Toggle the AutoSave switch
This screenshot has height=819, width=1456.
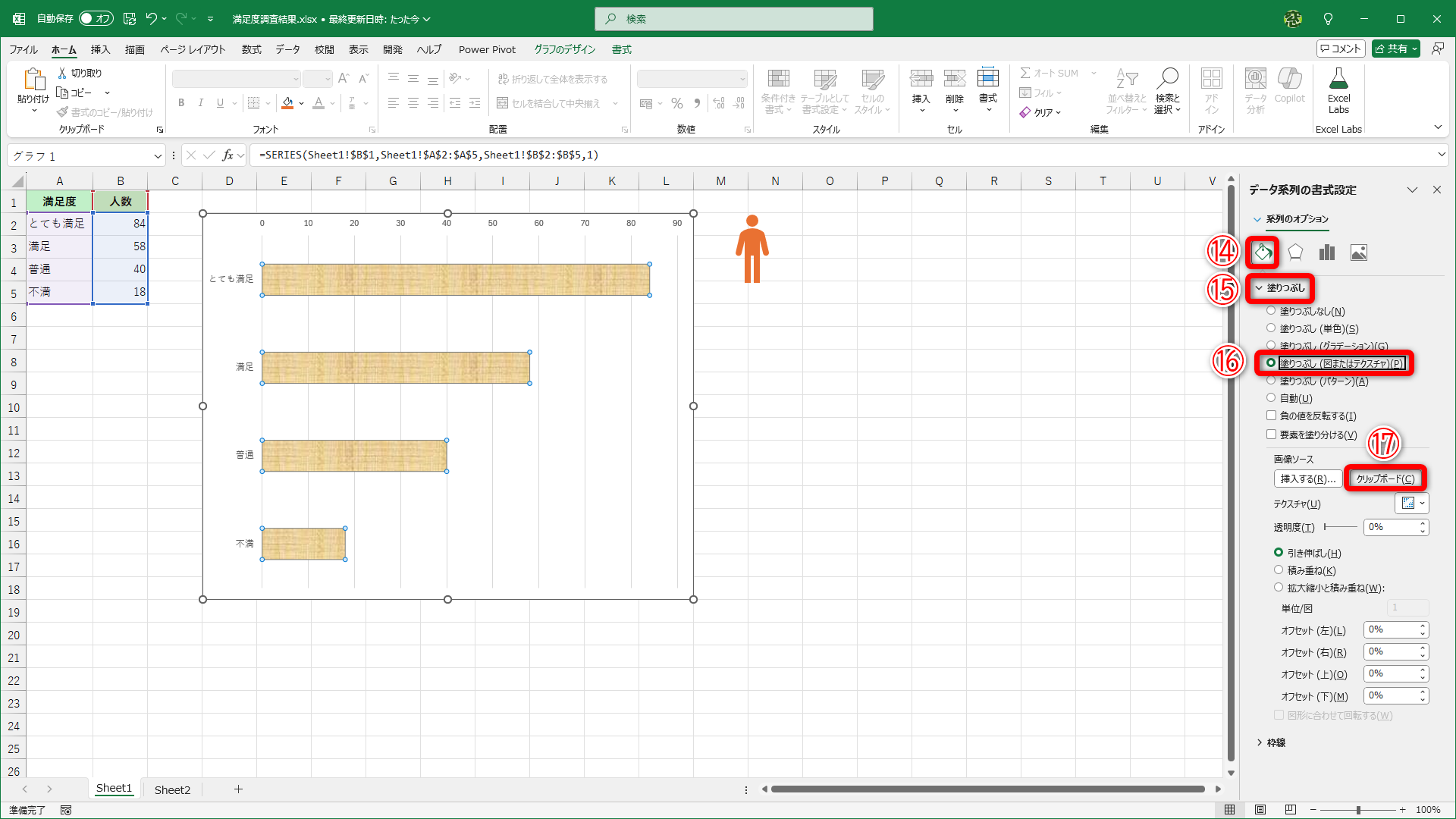coord(96,18)
